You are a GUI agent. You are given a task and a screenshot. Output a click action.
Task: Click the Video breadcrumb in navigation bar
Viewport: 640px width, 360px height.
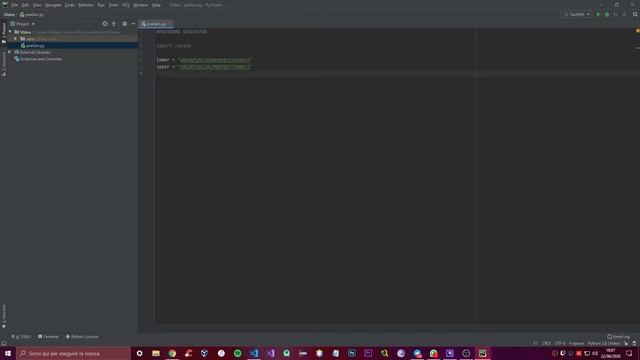pos(9,14)
